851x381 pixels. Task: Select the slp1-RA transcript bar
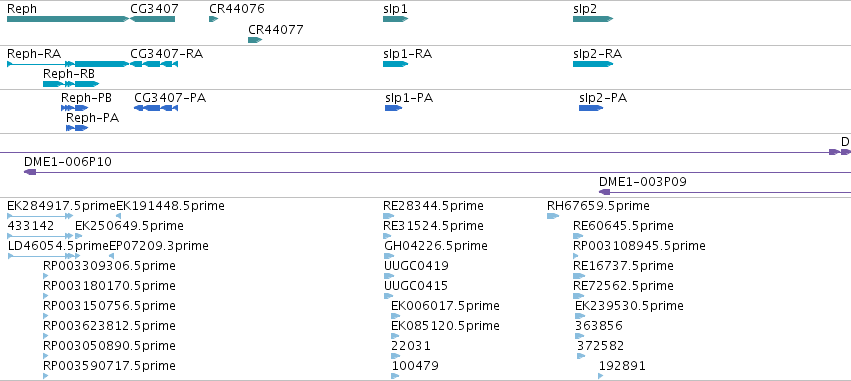[395, 64]
